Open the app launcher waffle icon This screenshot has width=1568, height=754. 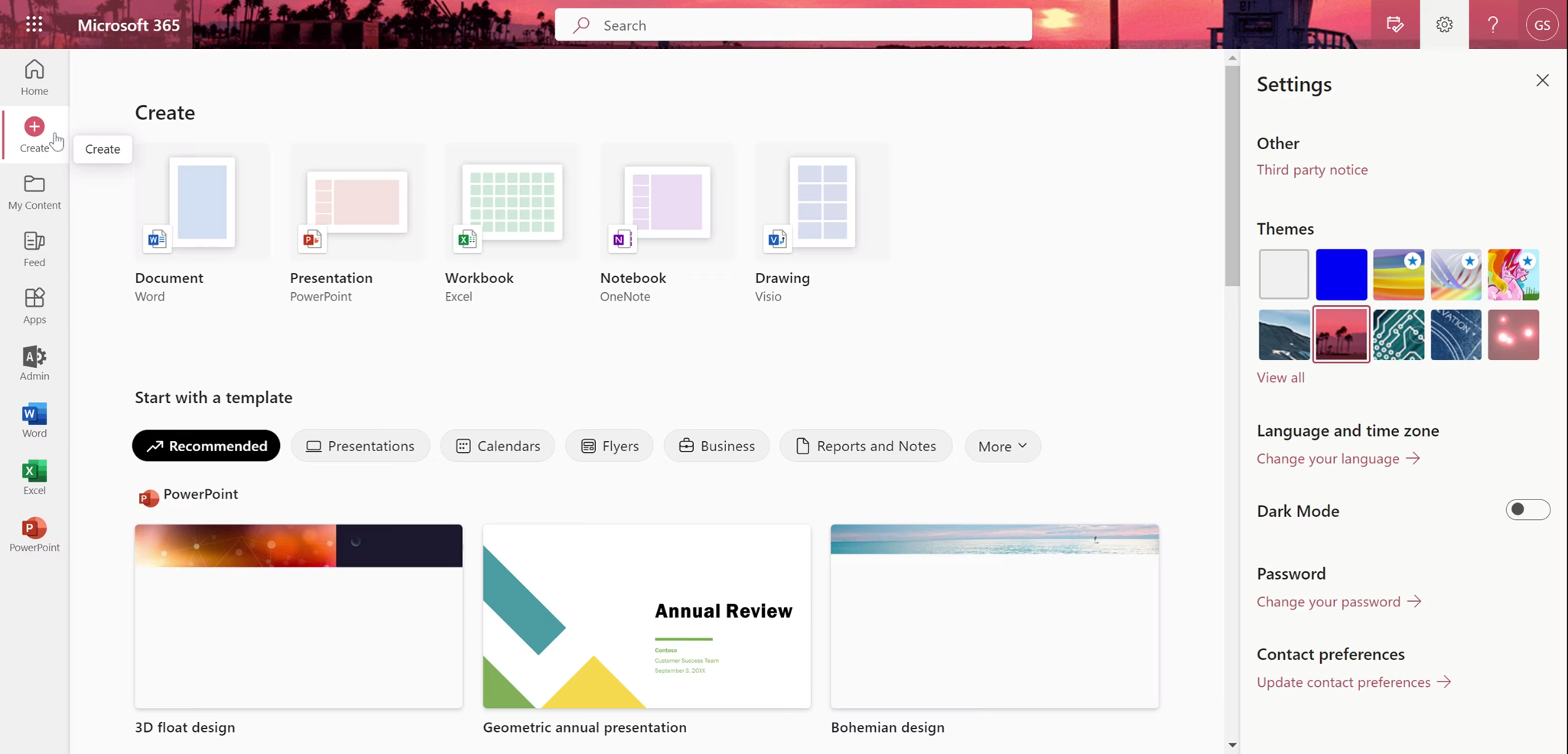(x=34, y=24)
